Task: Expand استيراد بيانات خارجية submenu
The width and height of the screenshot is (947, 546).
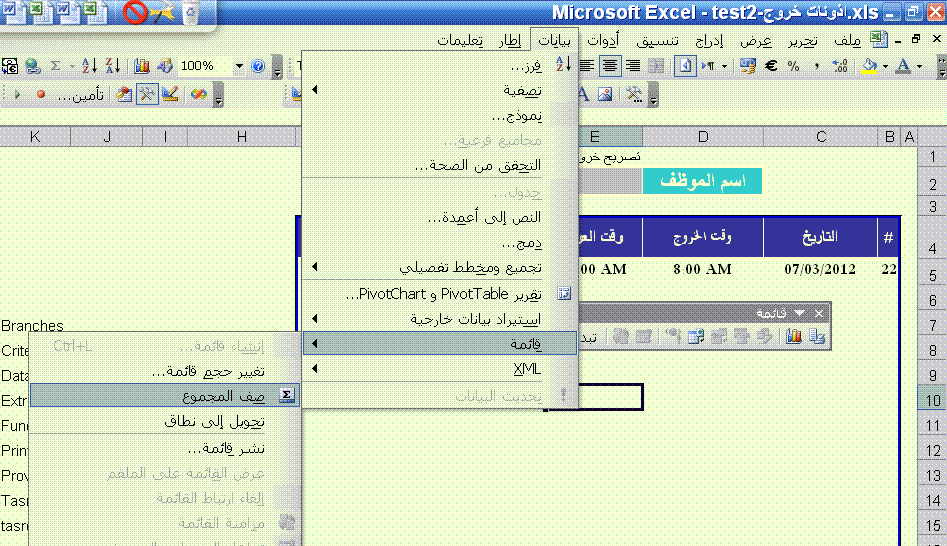Action: pos(440,319)
